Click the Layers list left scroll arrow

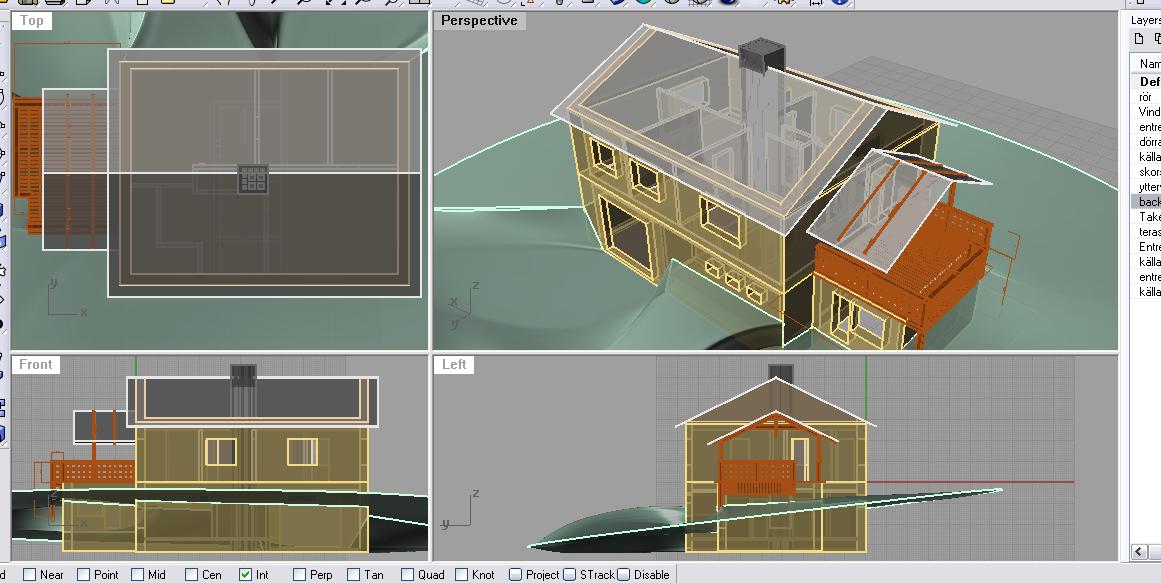point(1140,552)
